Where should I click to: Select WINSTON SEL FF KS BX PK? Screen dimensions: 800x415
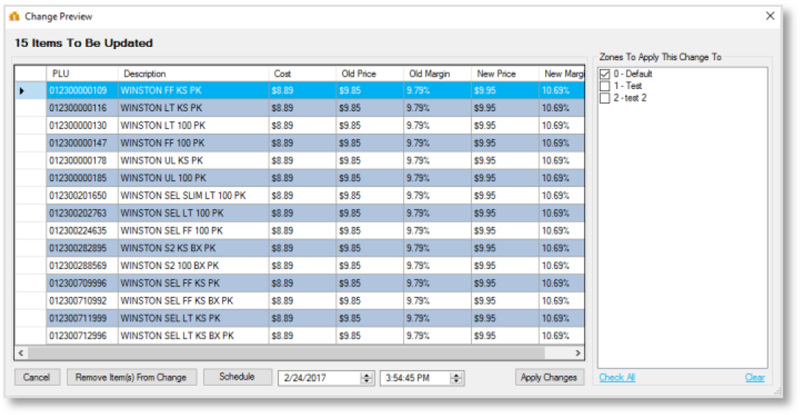(193, 301)
